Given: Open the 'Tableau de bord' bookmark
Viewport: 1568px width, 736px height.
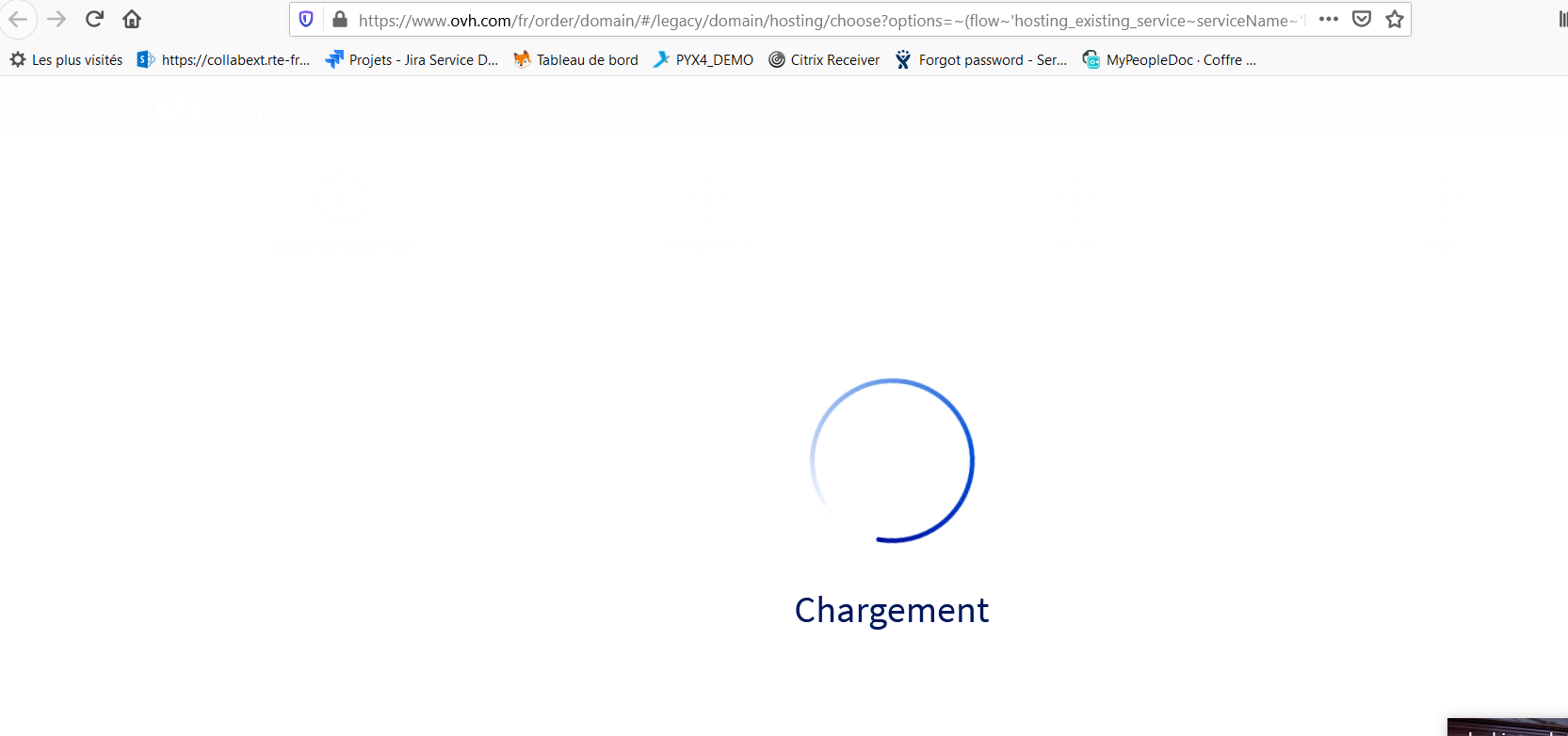Looking at the screenshot, I should (575, 60).
